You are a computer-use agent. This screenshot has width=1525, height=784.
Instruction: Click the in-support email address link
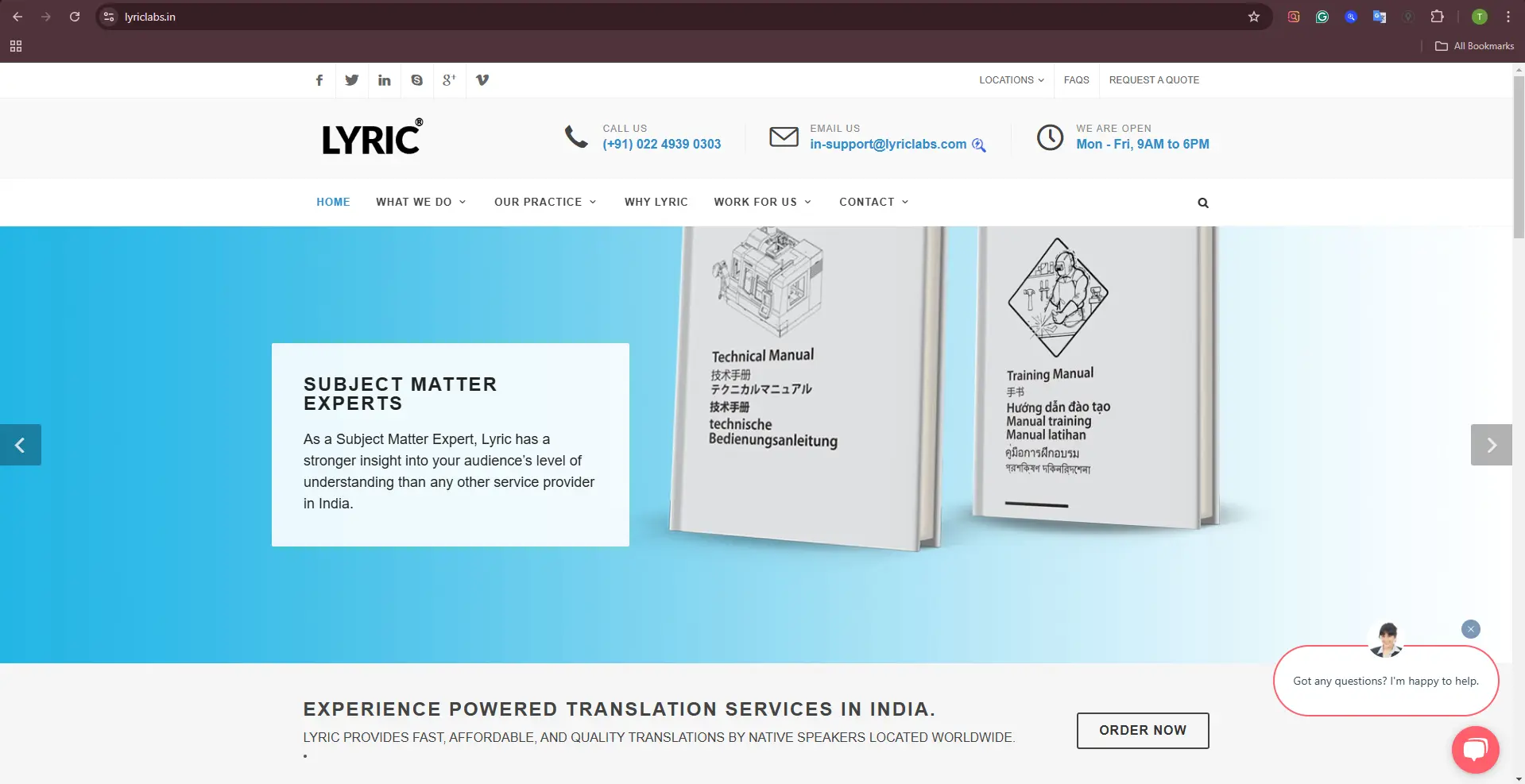[888, 145]
